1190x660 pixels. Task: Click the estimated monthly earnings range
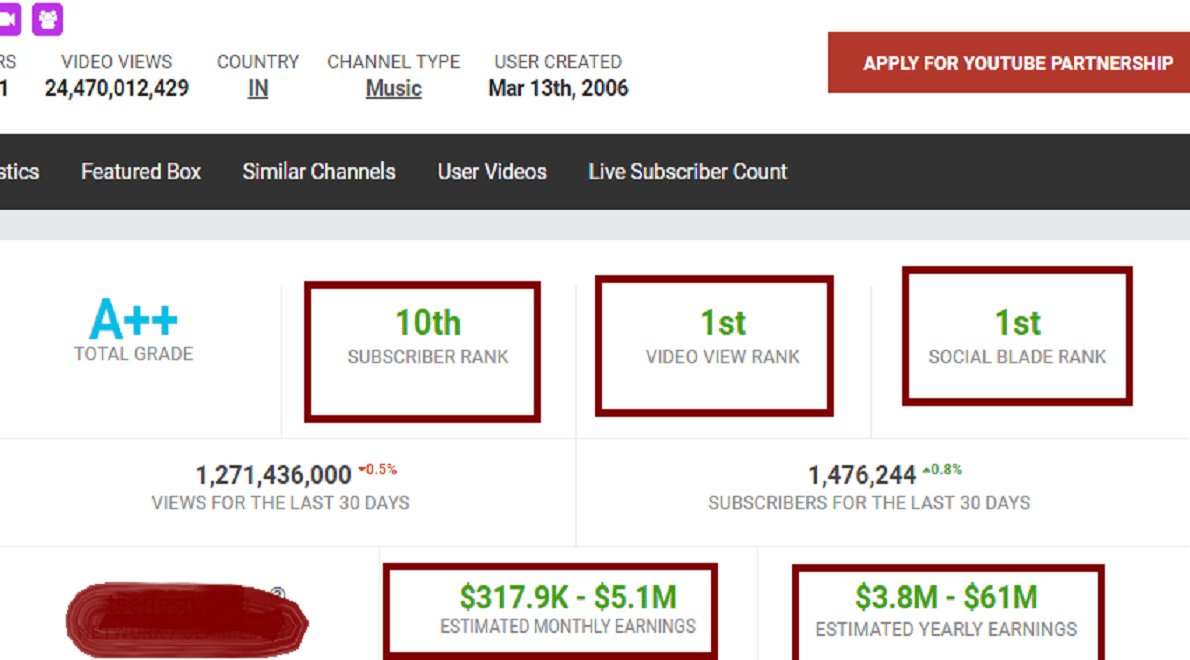point(550,607)
